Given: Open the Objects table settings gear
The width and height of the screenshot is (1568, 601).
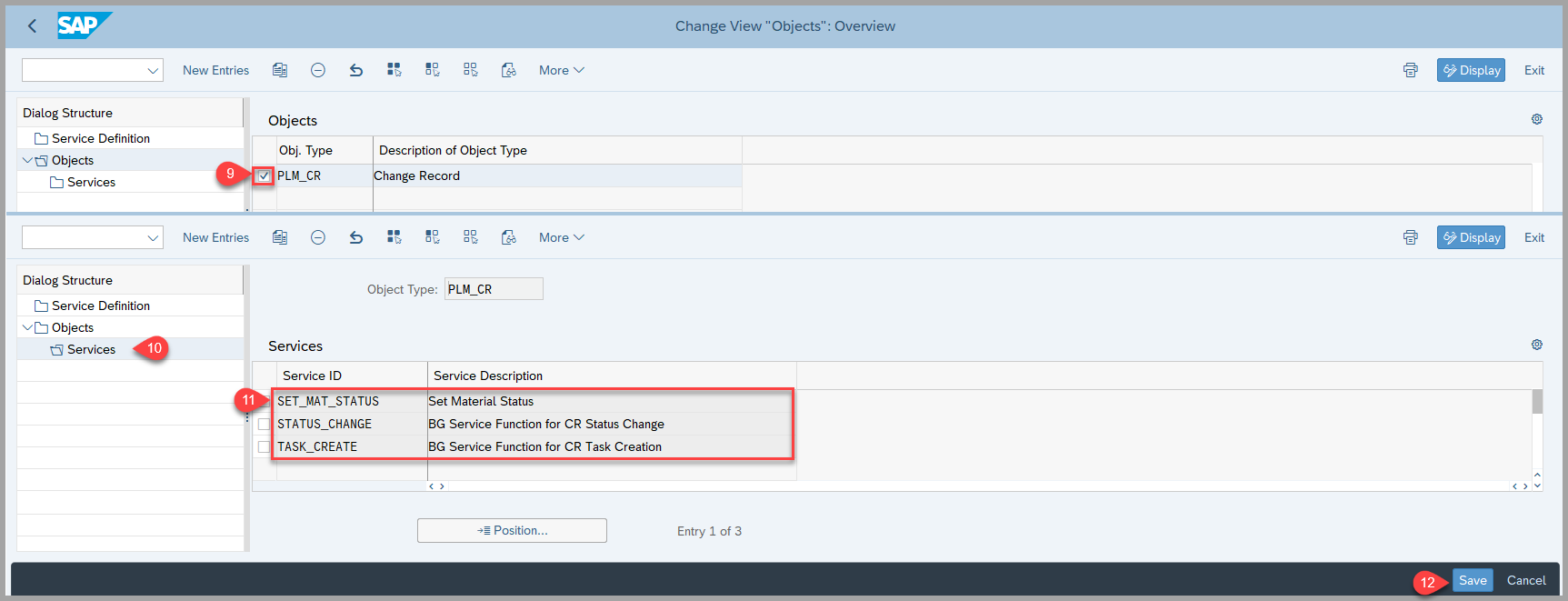Looking at the screenshot, I should (x=1536, y=119).
